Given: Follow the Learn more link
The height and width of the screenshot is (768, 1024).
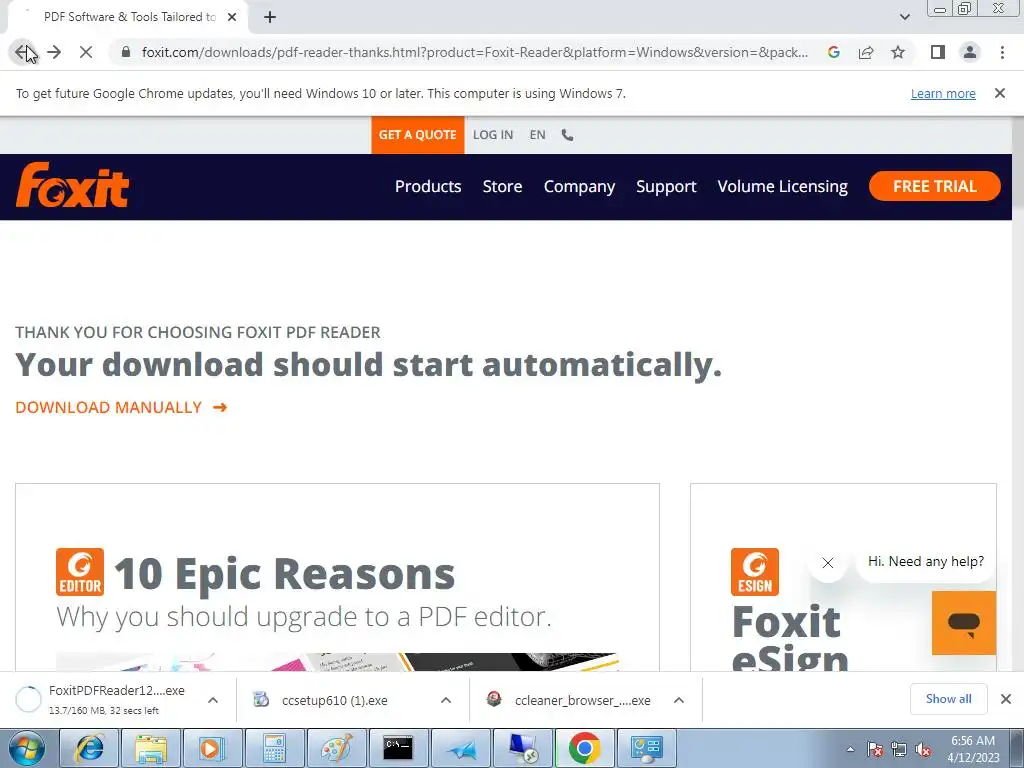Looking at the screenshot, I should [943, 93].
